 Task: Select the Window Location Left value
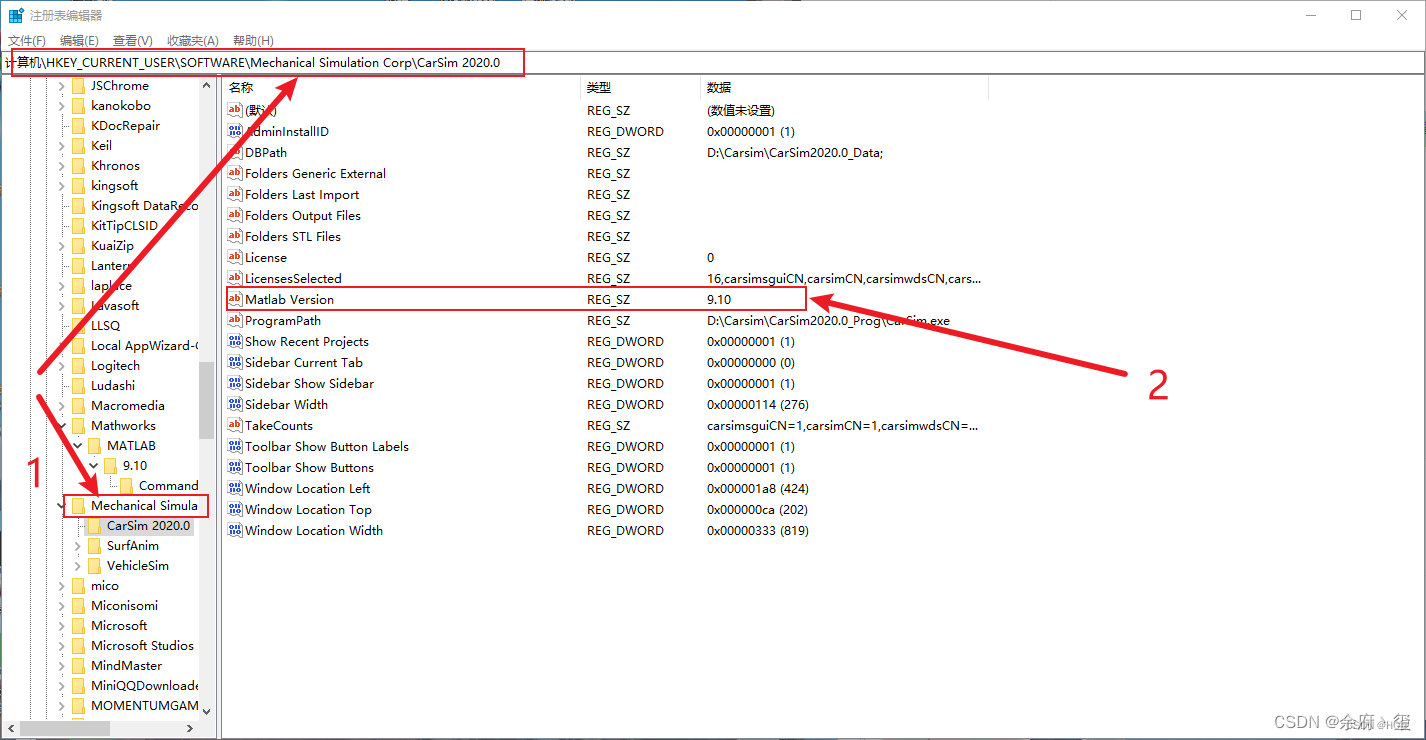coord(307,488)
